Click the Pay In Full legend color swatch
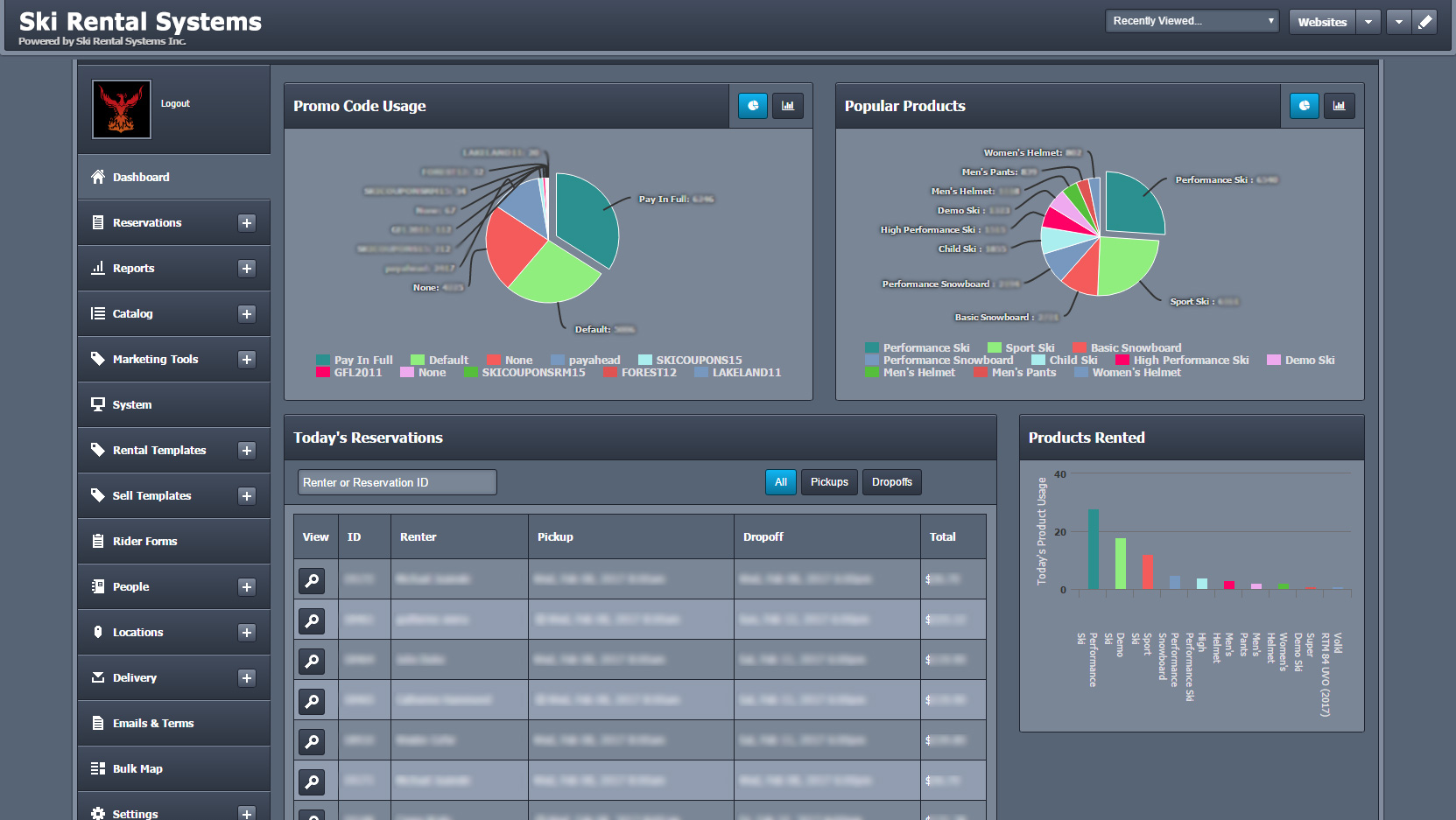The image size is (1456, 820). (322, 360)
